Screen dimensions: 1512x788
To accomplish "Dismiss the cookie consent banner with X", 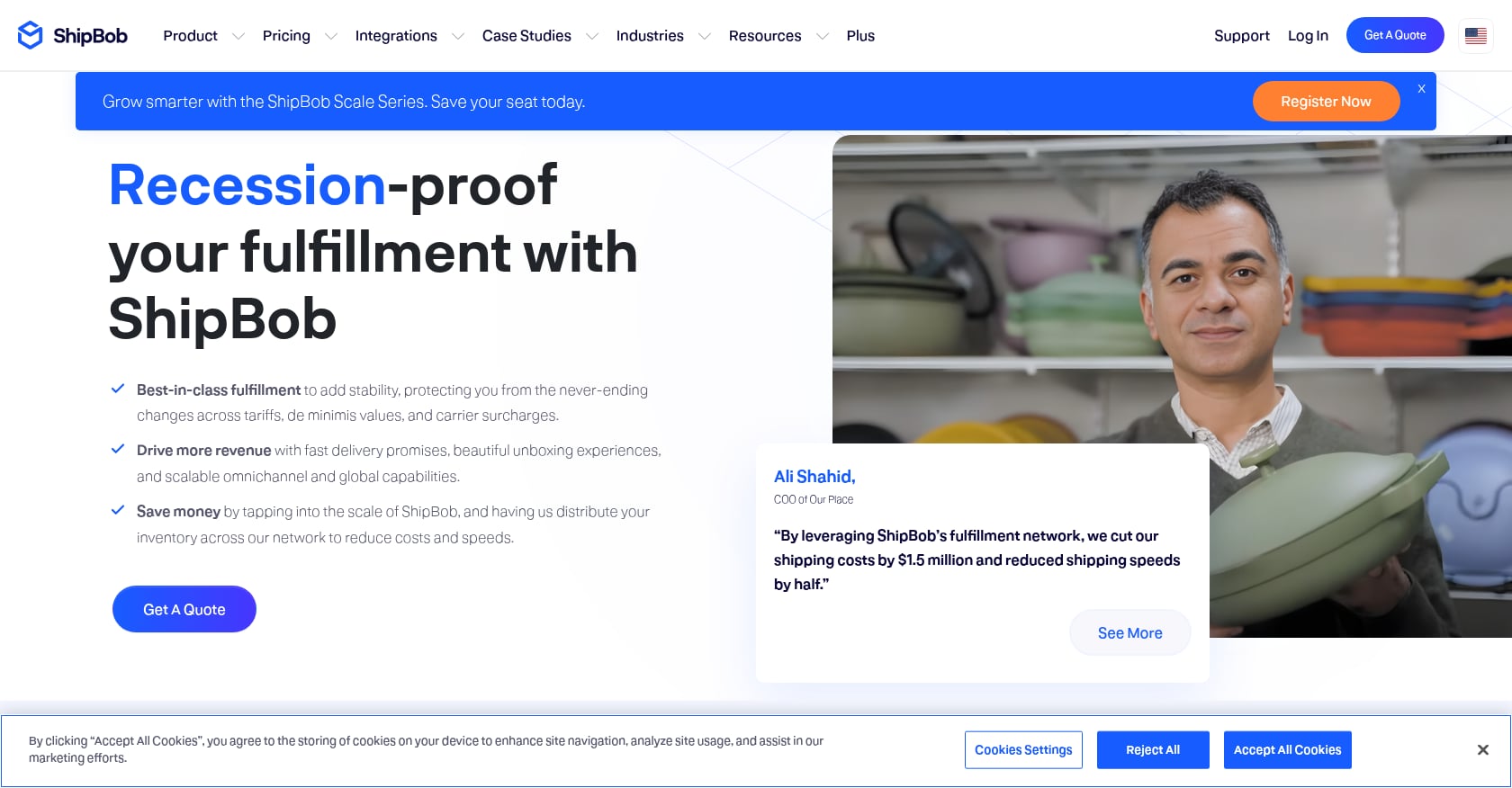I will tap(1483, 749).
